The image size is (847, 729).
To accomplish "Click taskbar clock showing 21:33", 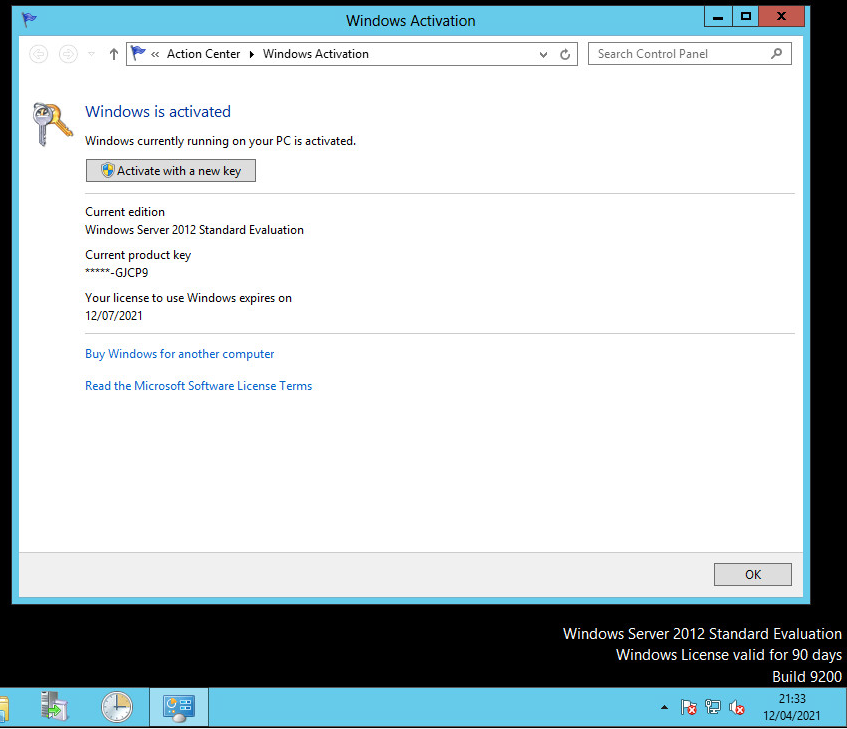I will pos(791,707).
